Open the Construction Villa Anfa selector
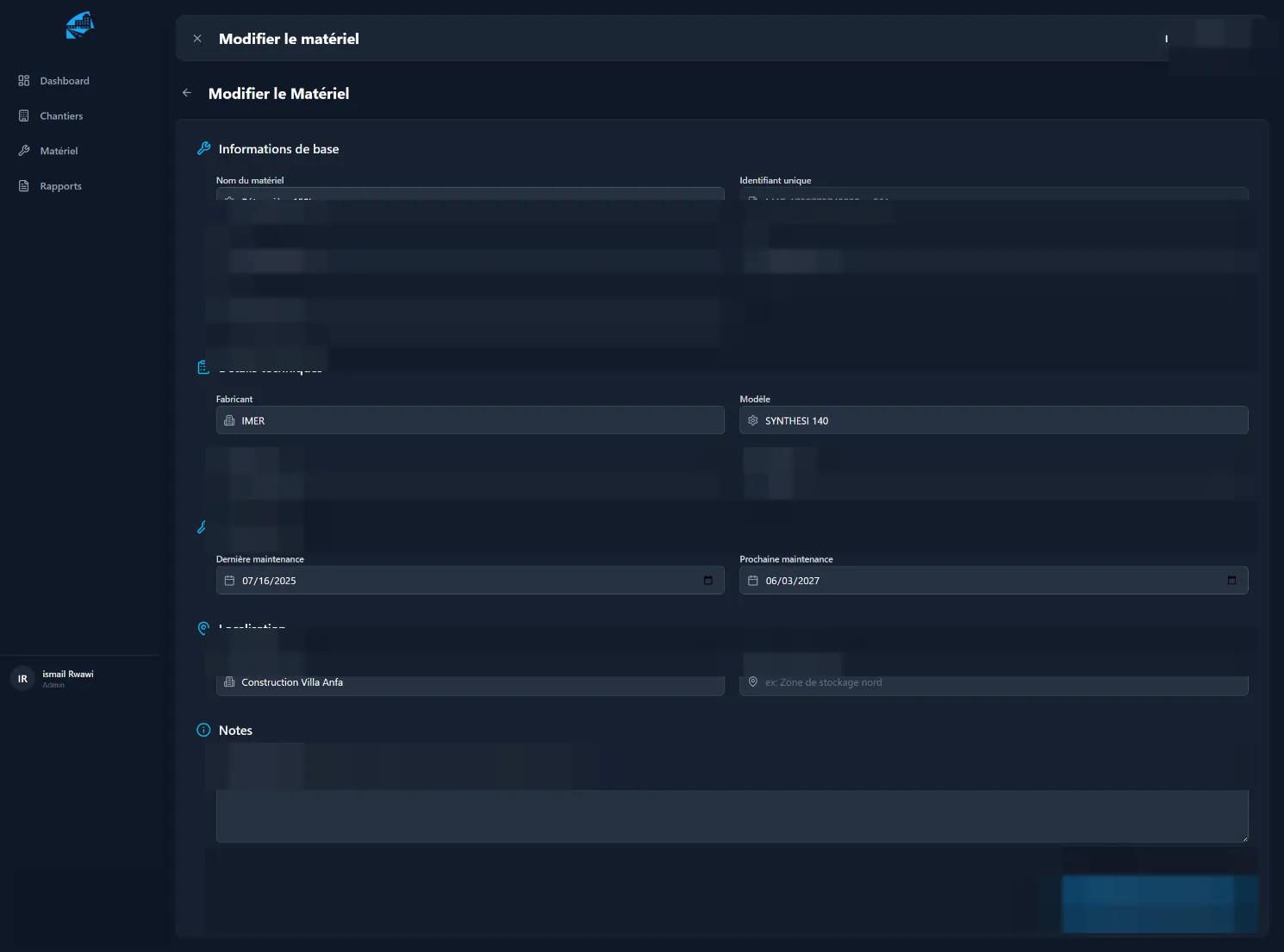Screen dimensions: 1284x952 click(x=470, y=682)
